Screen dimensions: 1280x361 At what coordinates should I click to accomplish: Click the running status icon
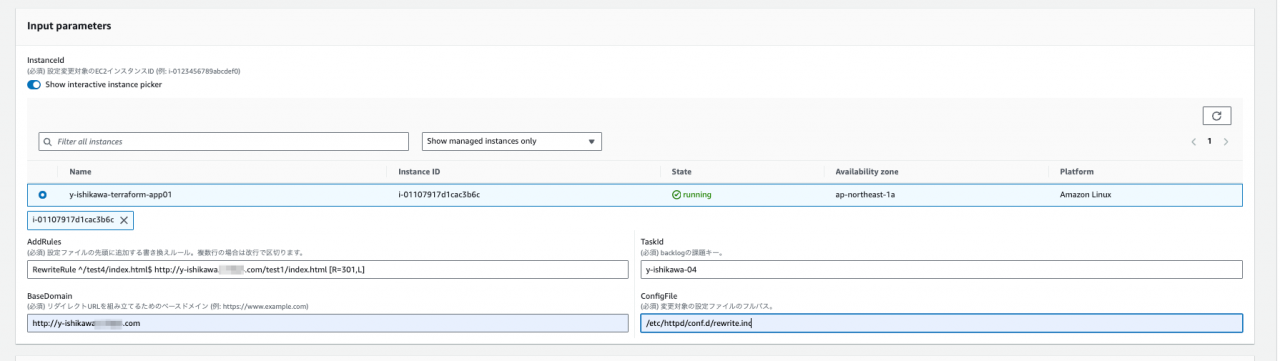coord(677,195)
